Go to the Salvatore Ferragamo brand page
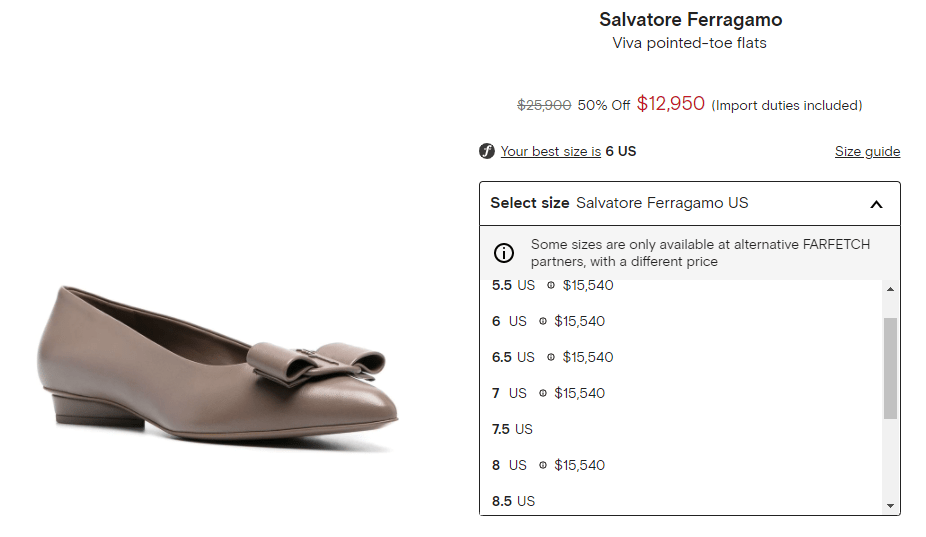Viewport: 926px width, 537px height. pyautogui.click(x=690, y=20)
